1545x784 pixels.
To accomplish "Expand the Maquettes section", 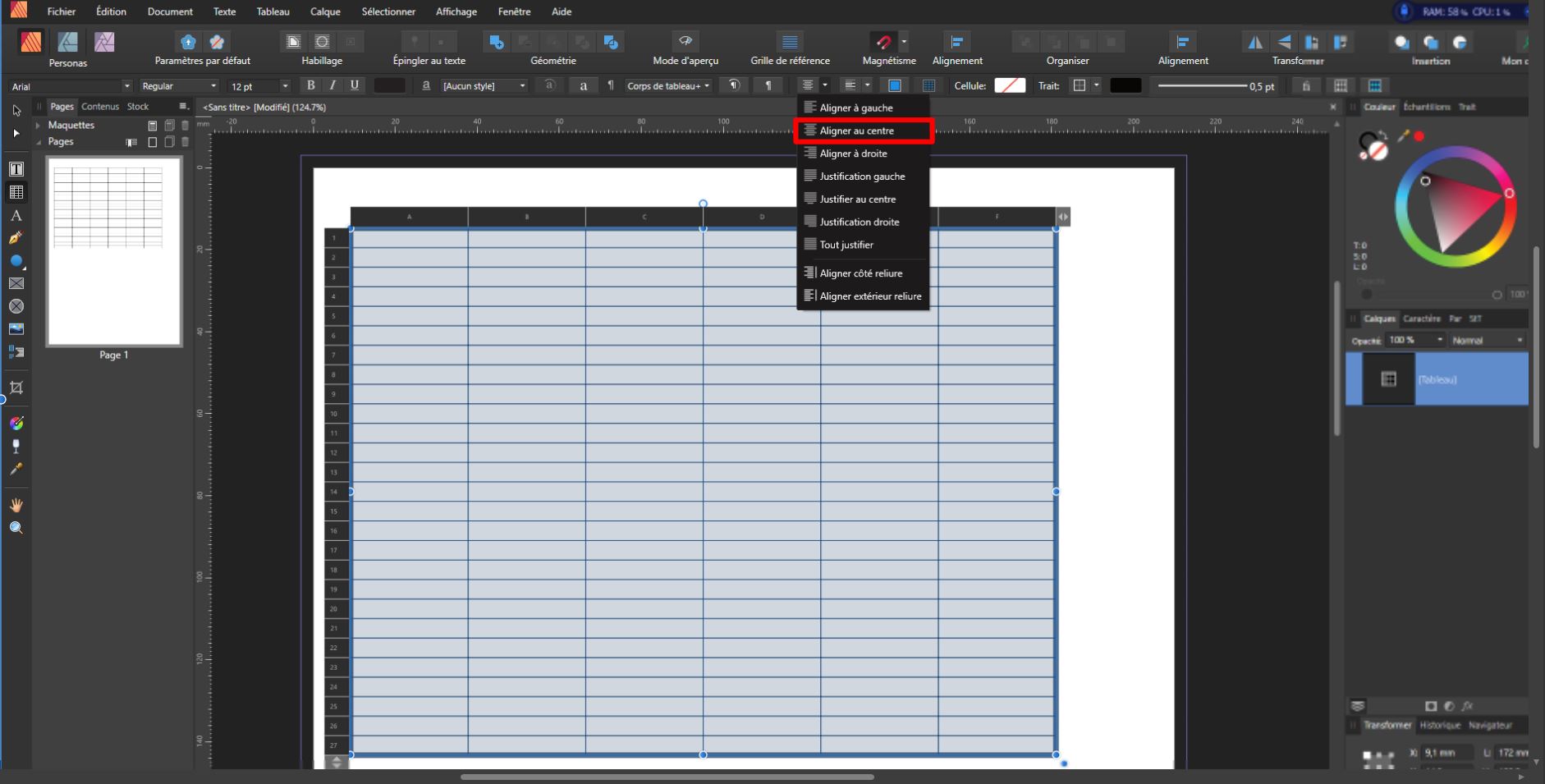I will [38, 126].
